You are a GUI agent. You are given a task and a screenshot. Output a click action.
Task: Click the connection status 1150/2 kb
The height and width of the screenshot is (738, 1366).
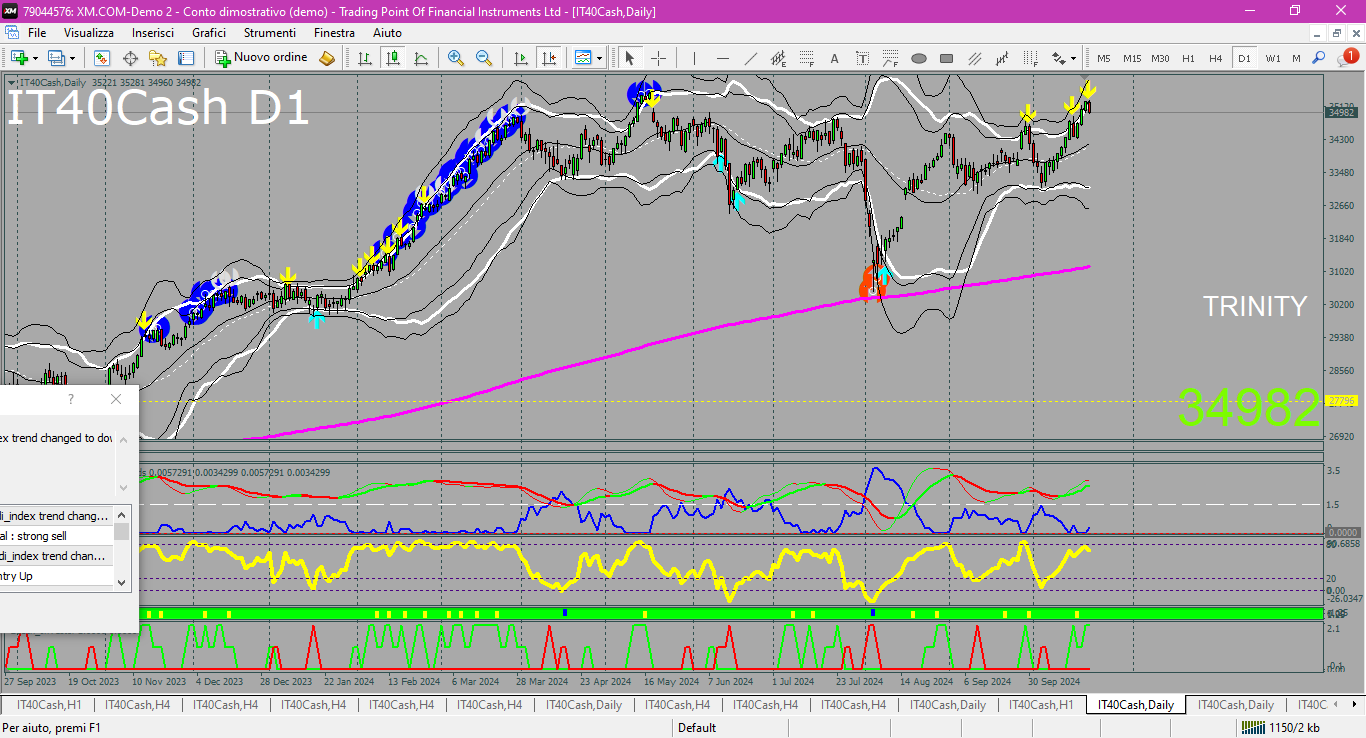coord(1280,728)
